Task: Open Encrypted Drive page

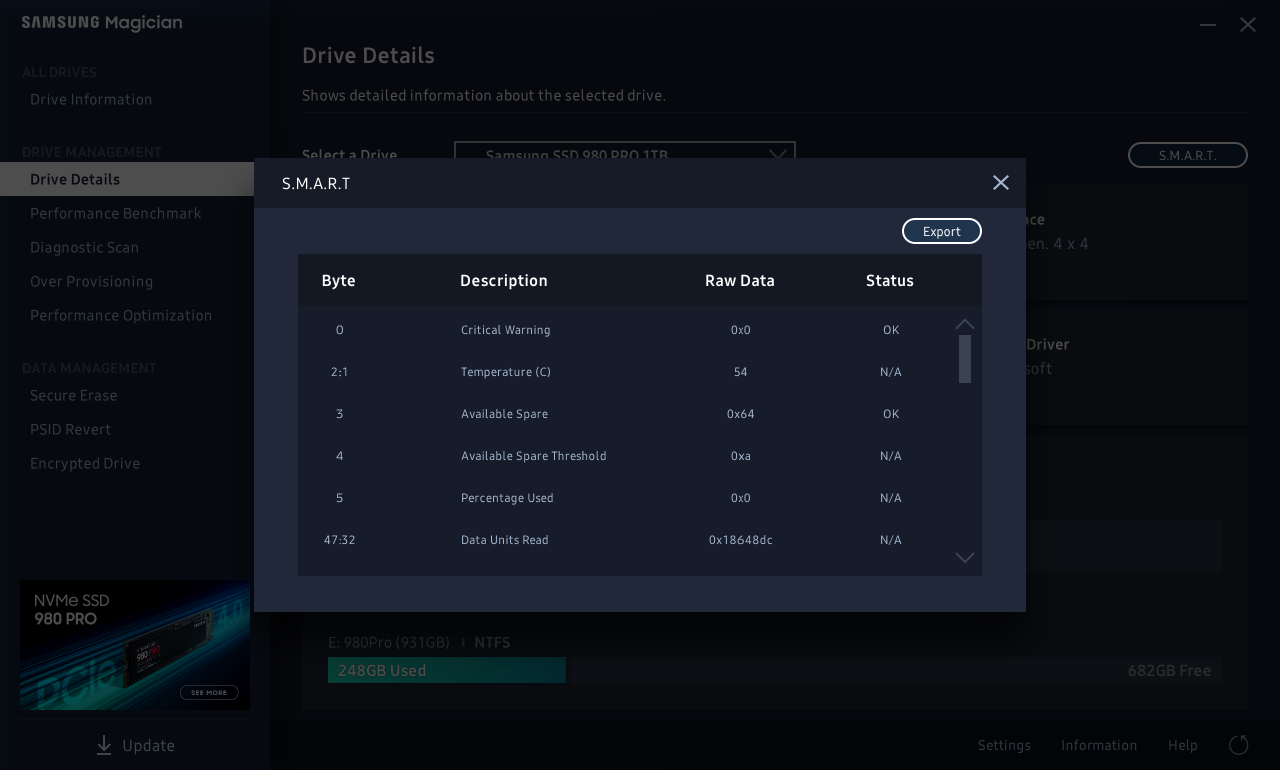Action: 85,463
